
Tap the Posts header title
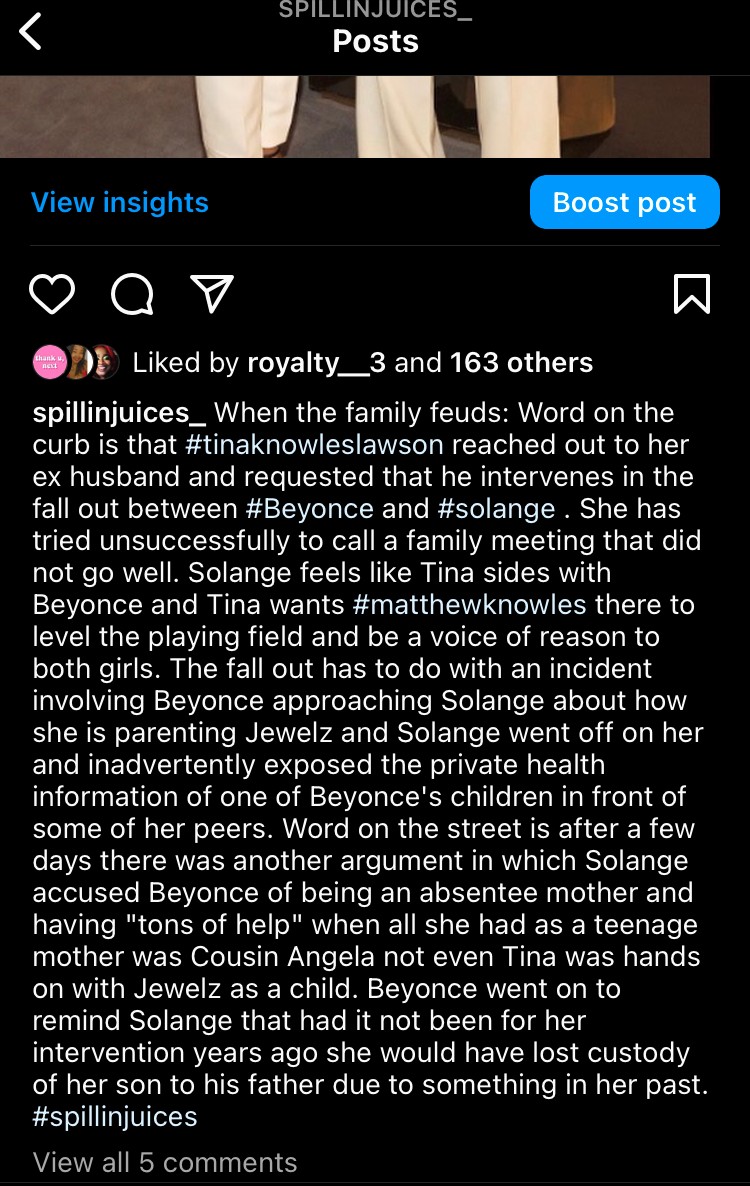[375, 42]
